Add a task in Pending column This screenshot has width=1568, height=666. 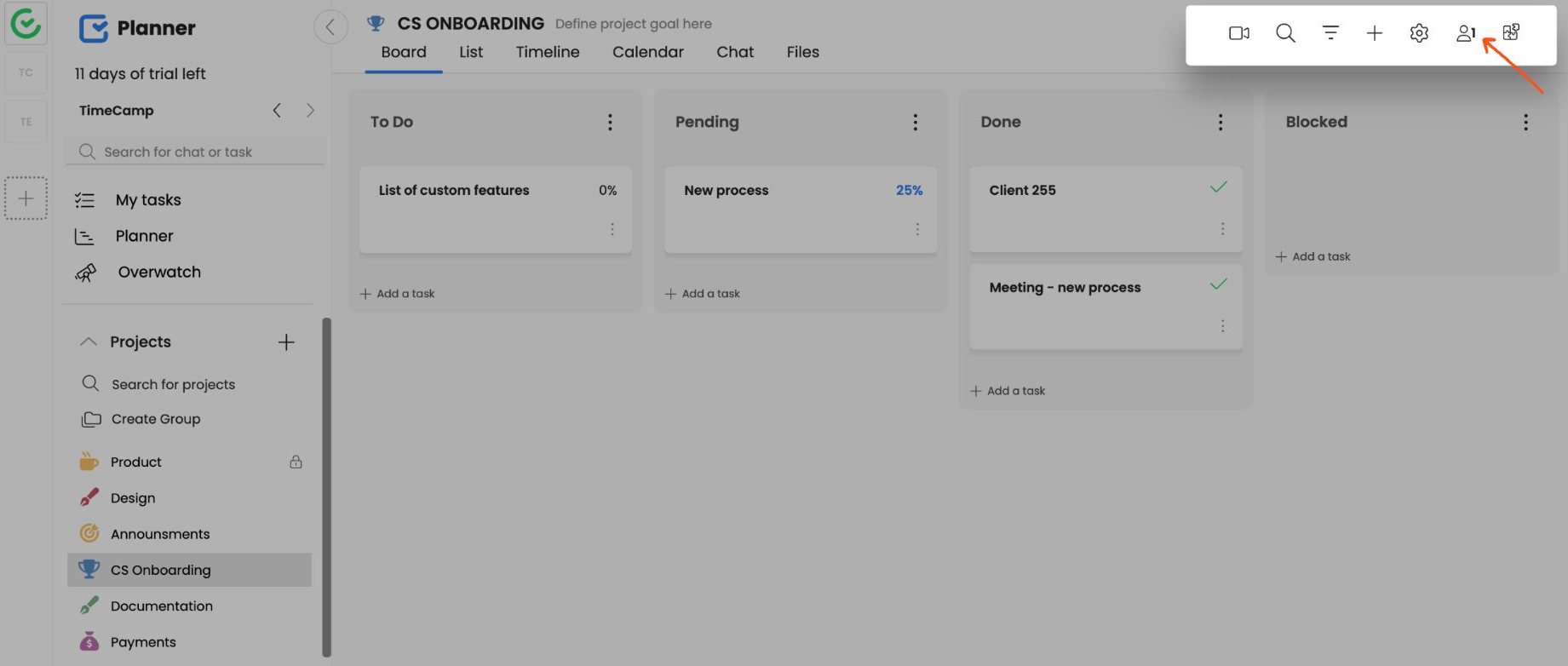(x=703, y=294)
